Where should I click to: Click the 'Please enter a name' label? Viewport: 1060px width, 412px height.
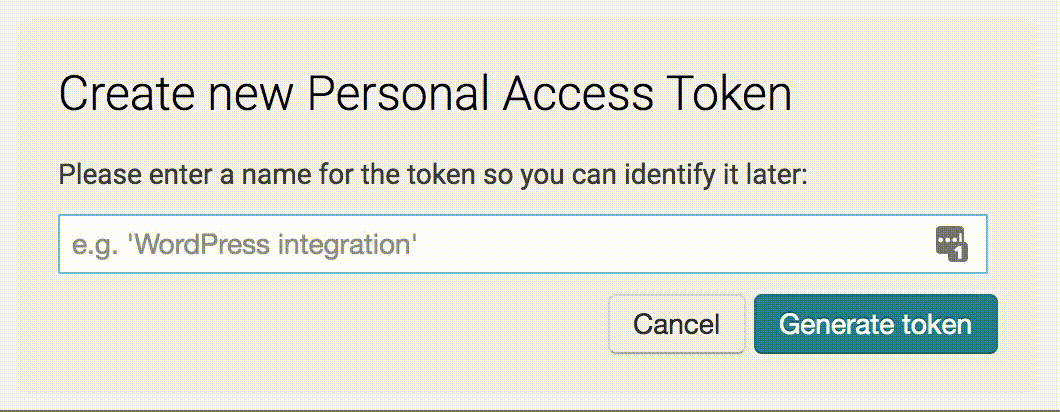pos(433,177)
